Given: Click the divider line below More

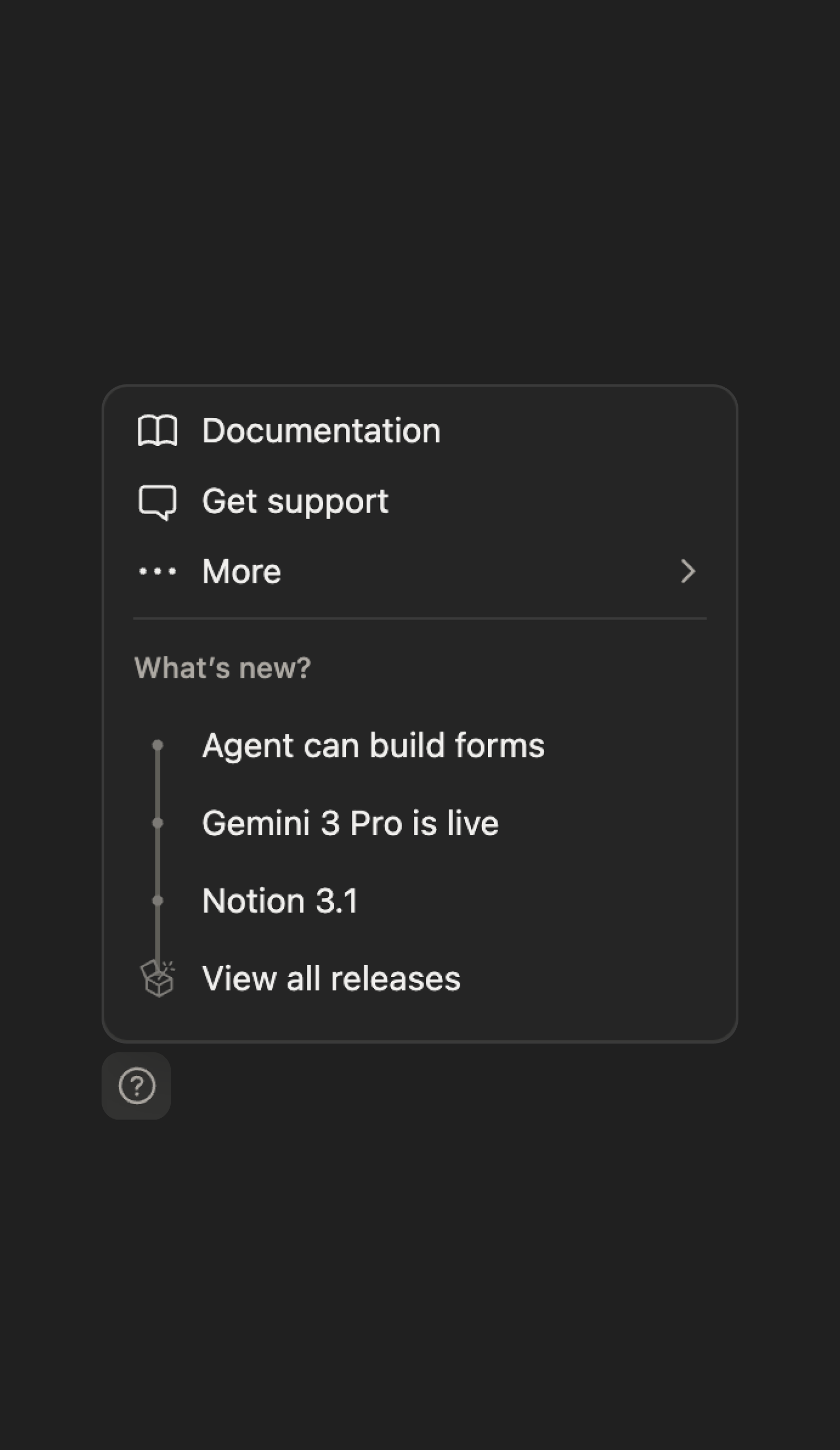Looking at the screenshot, I should click(419, 618).
